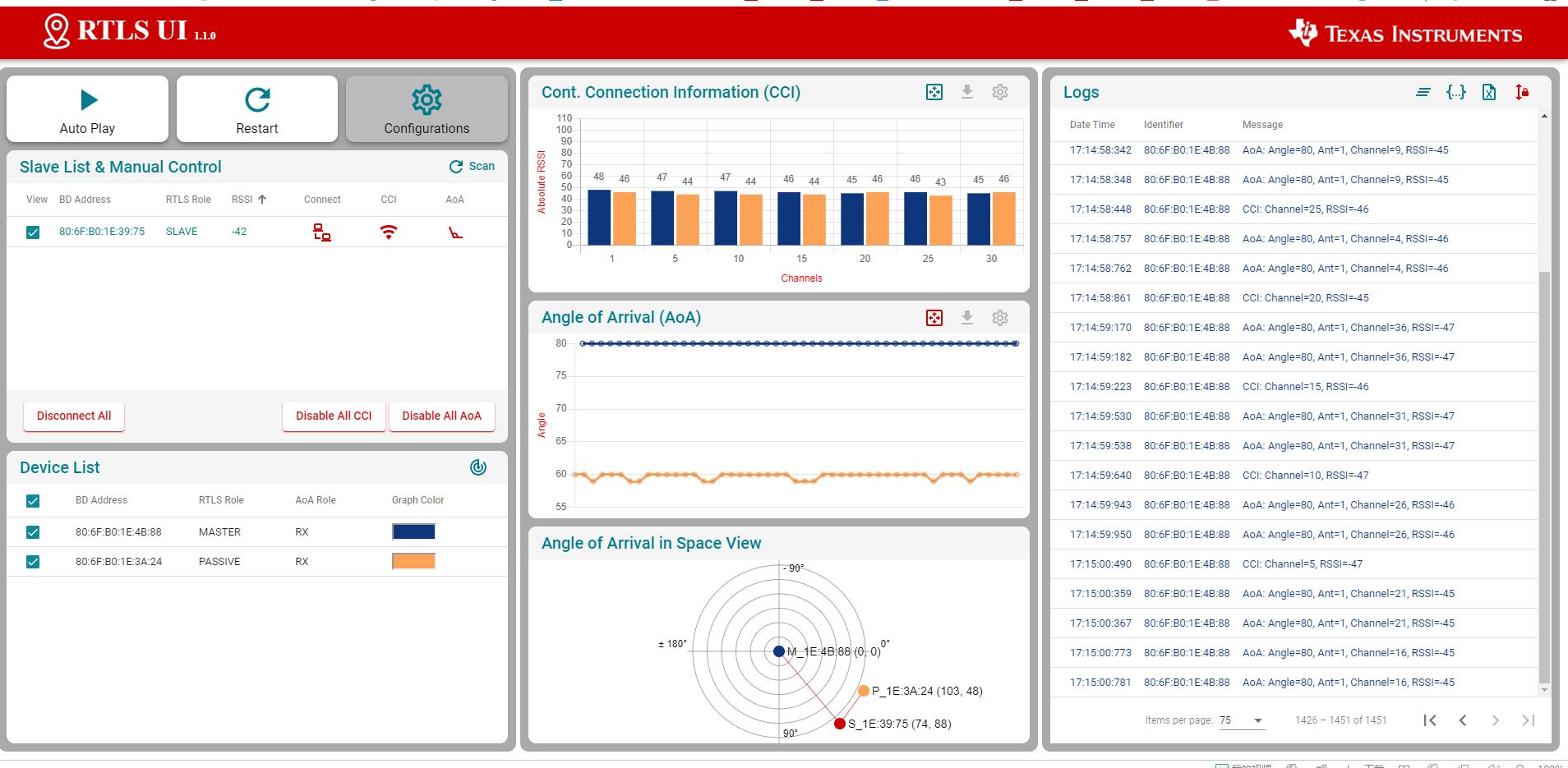1568x768 pixels.
Task: Select slave address 80:6F:B0:1E:39:75
Action: (x=102, y=232)
